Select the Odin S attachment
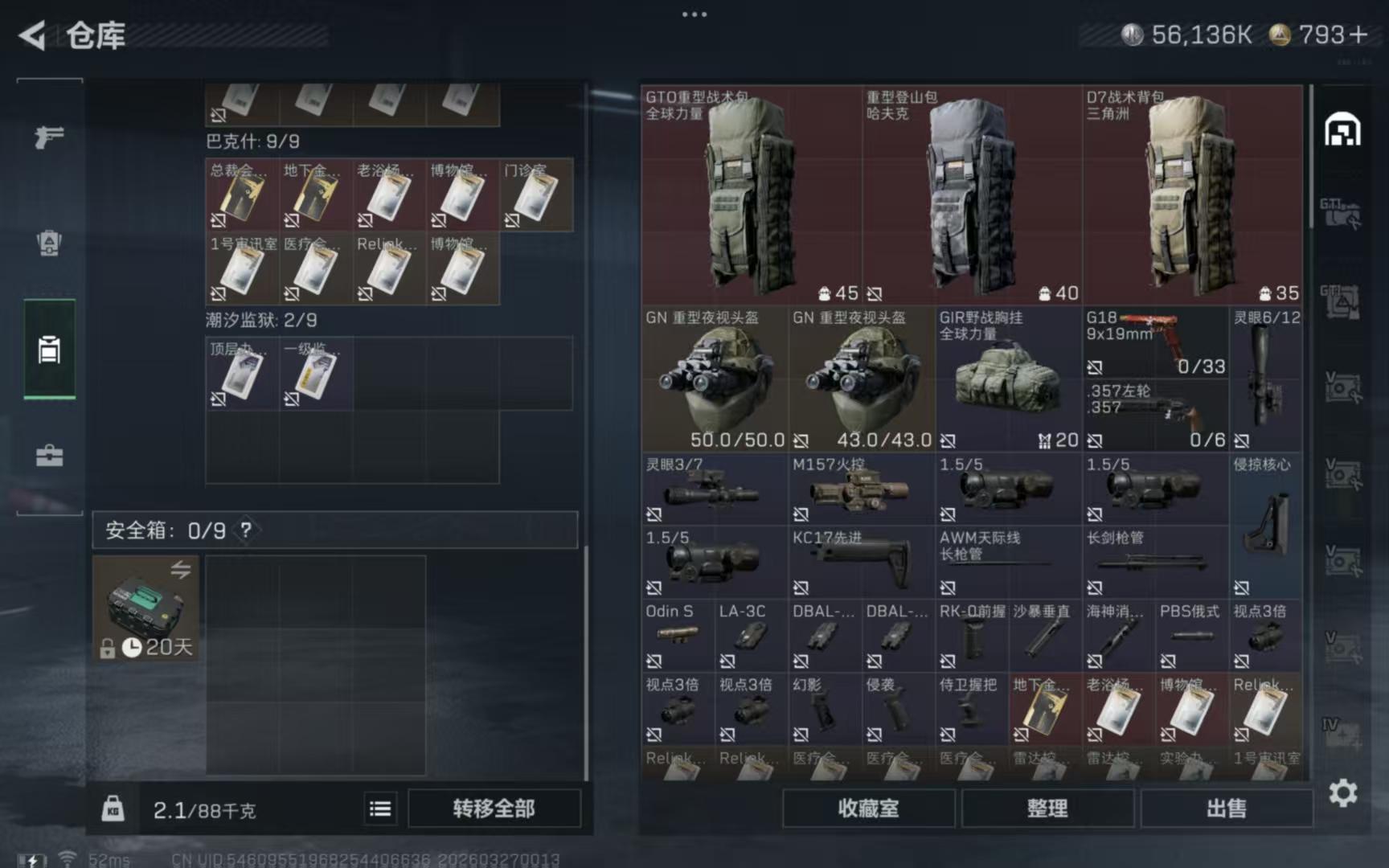This screenshot has height=868, width=1389. click(678, 636)
